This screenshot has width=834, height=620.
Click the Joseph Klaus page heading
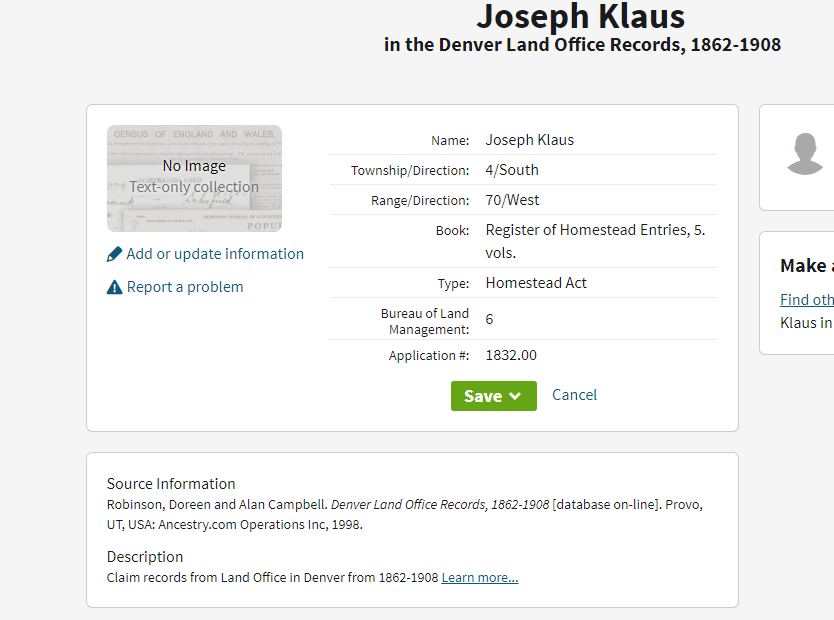point(581,16)
